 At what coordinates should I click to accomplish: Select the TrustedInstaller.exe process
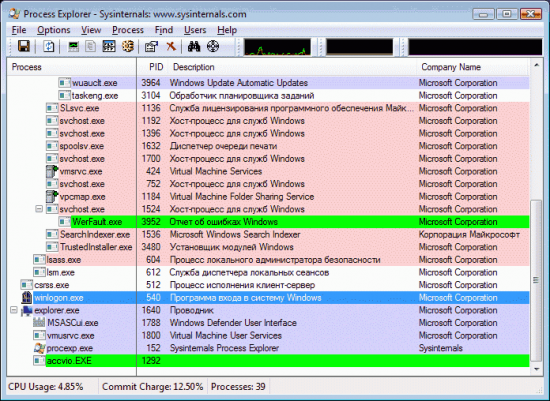96,247
